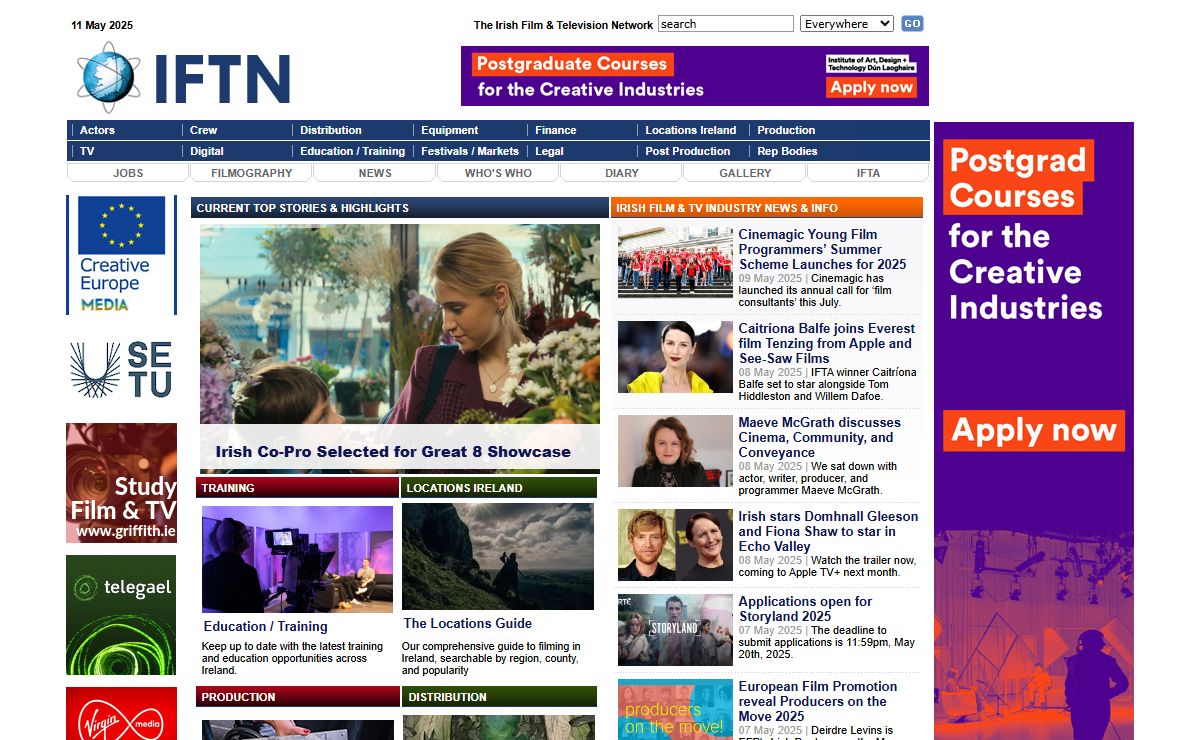Click the IFTN globe logo
1200x740 pixels.
[109, 77]
